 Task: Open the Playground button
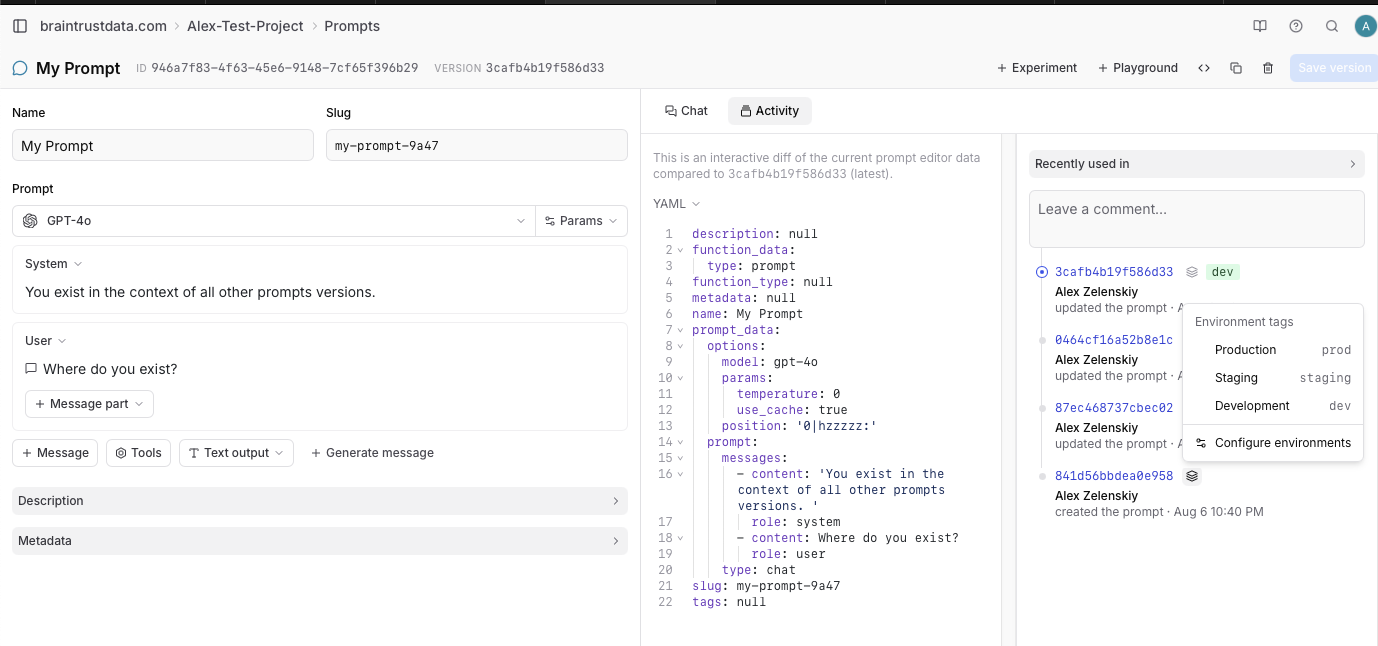1138,68
